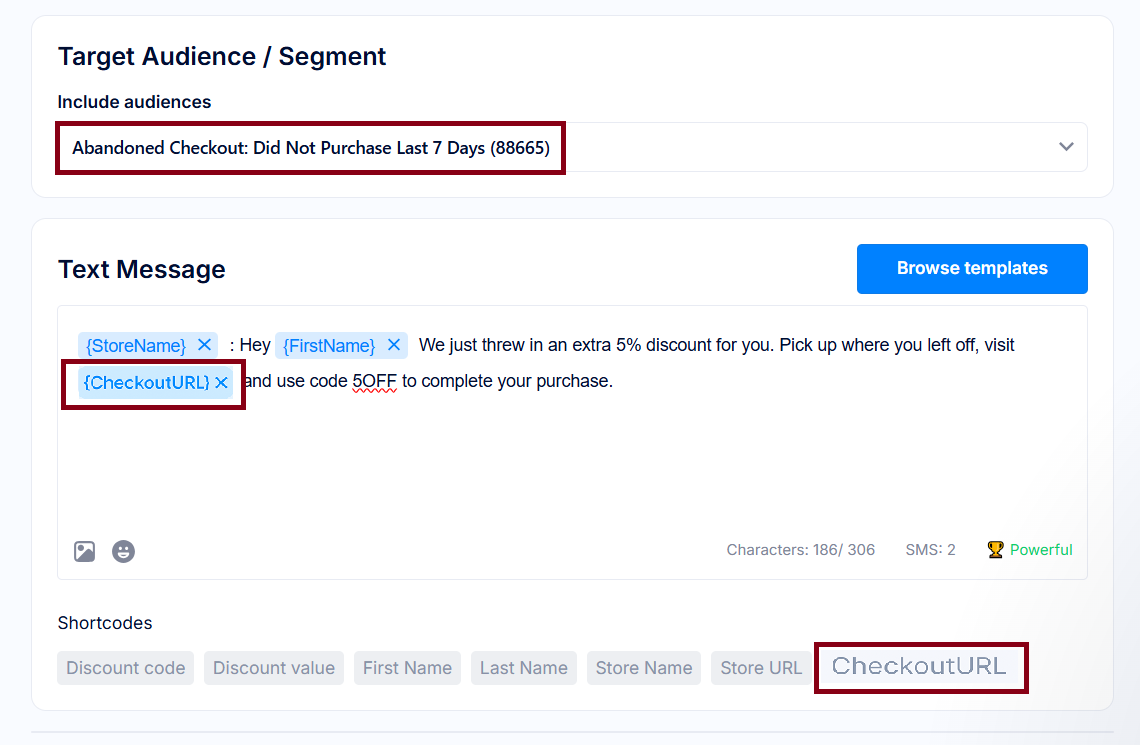Screen dimensions: 1140x745
Task: Open the emoji picker icon
Action: point(124,552)
